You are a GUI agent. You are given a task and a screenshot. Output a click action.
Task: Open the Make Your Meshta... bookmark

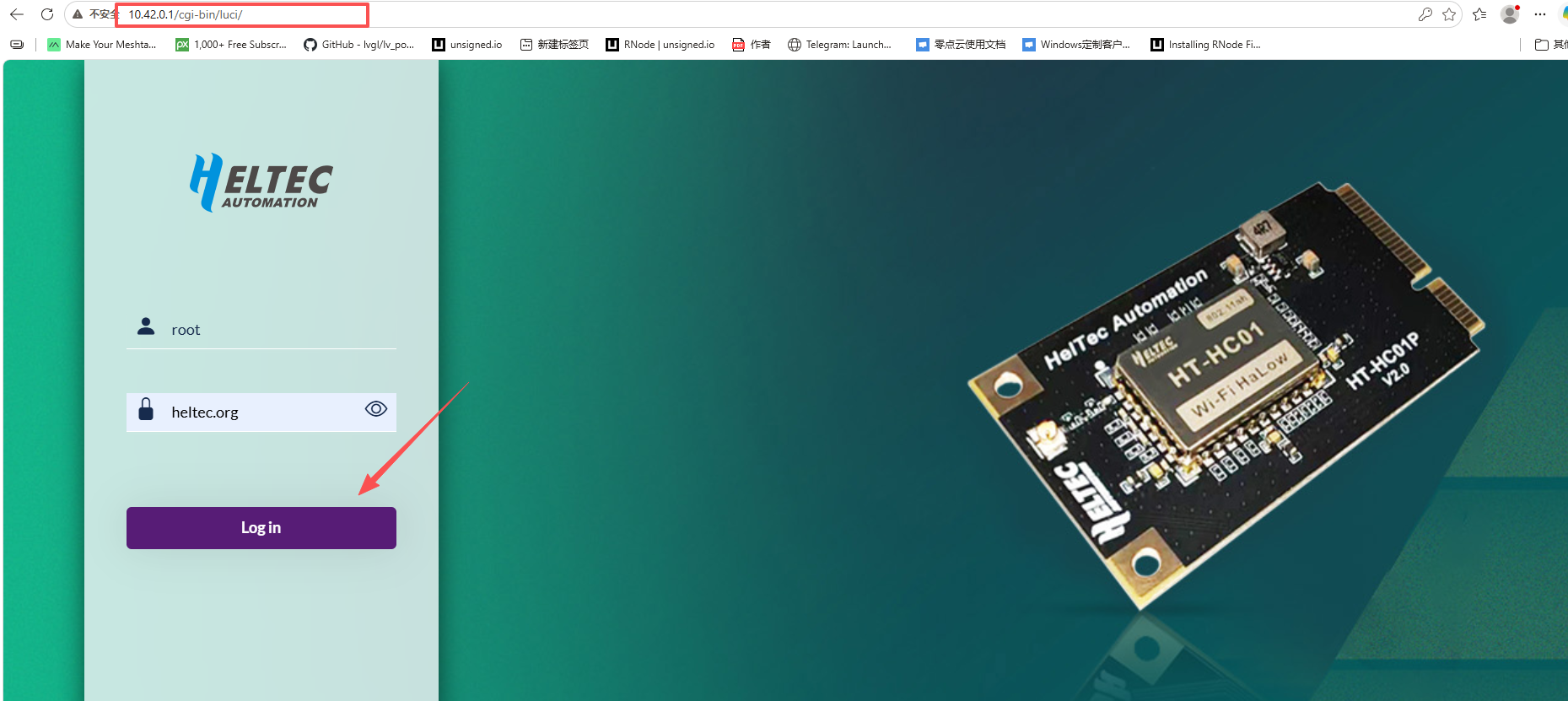pos(102,45)
